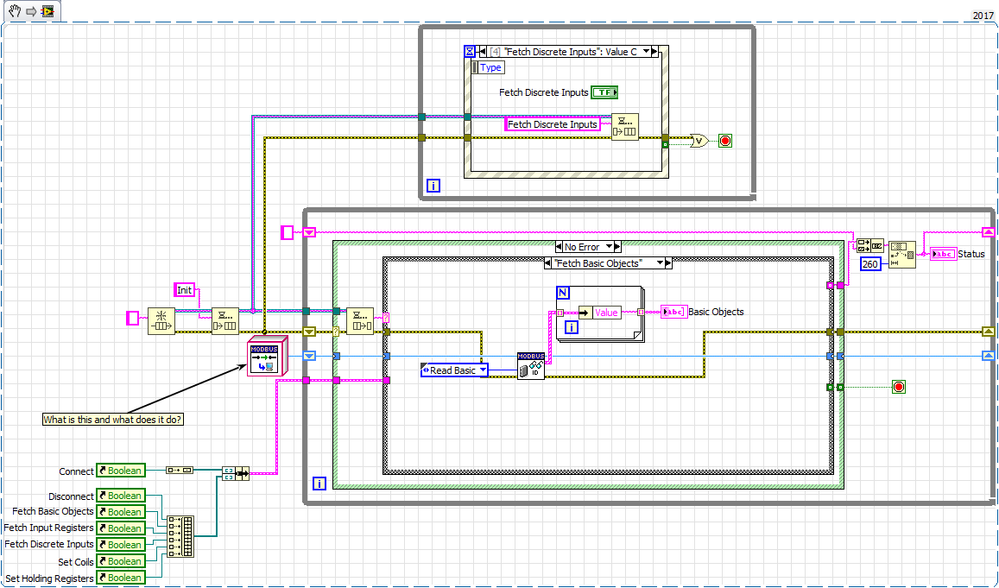Open the Read Basic enum constant
Image resolution: width=999 pixels, height=588 pixels.
(x=455, y=370)
